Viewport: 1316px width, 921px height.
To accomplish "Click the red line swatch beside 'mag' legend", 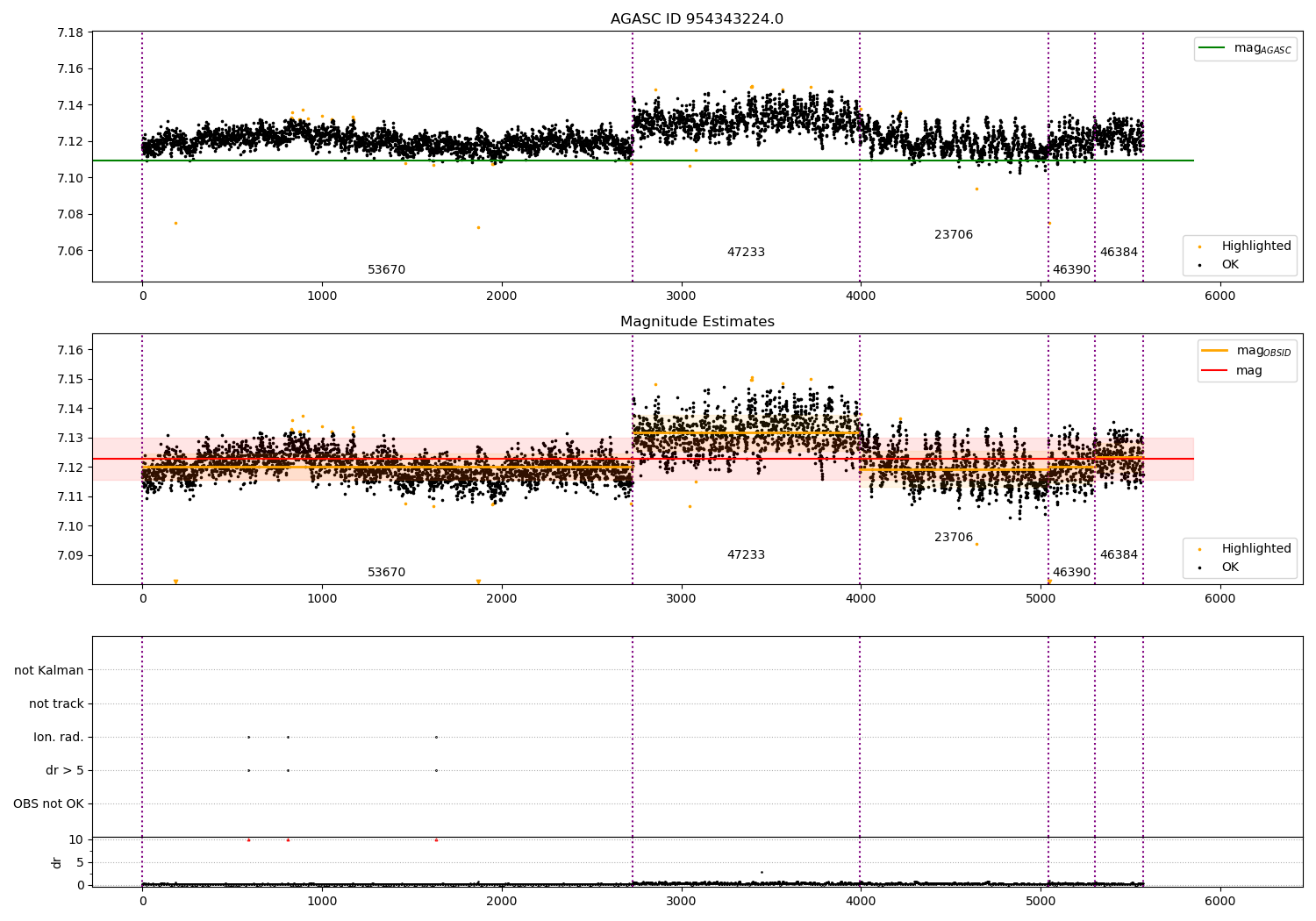I will [x=1215, y=371].
